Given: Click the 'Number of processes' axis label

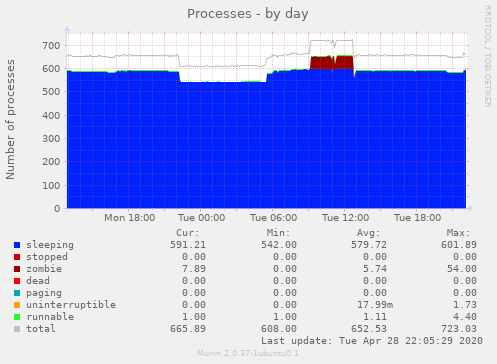Looking at the screenshot, I should pos(10,120).
